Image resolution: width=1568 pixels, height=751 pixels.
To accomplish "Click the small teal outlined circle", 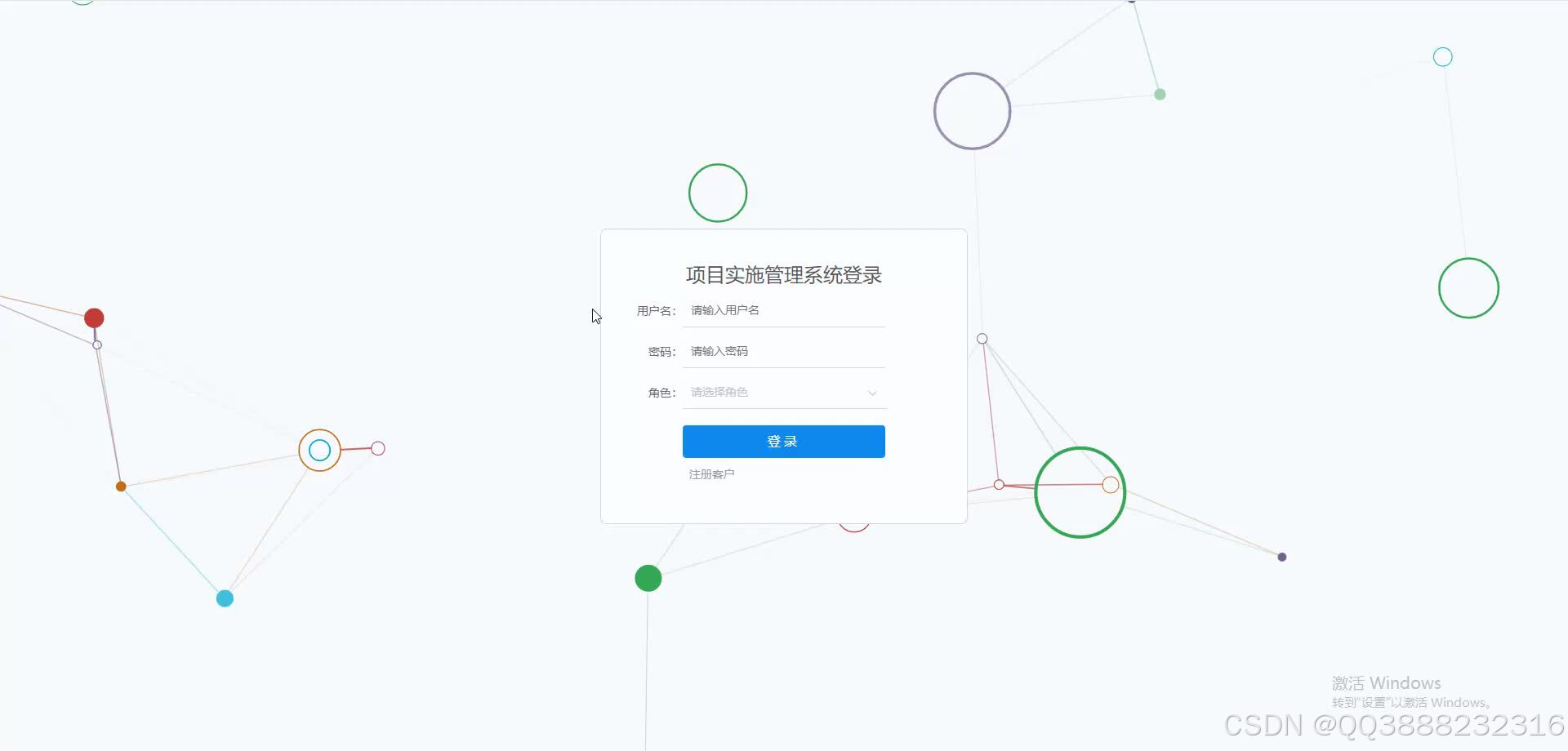I will pyautogui.click(x=1443, y=56).
